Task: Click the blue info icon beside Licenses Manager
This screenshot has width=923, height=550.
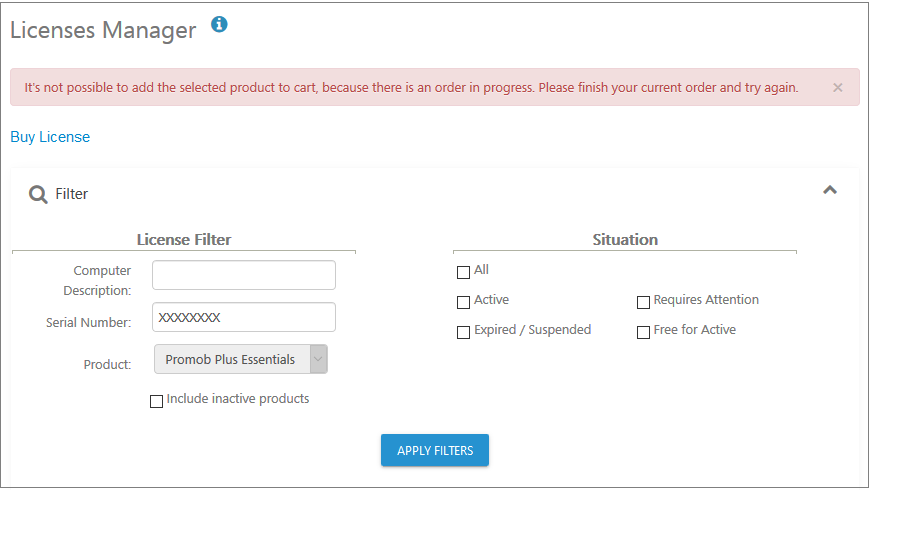Action: tap(219, 24)
